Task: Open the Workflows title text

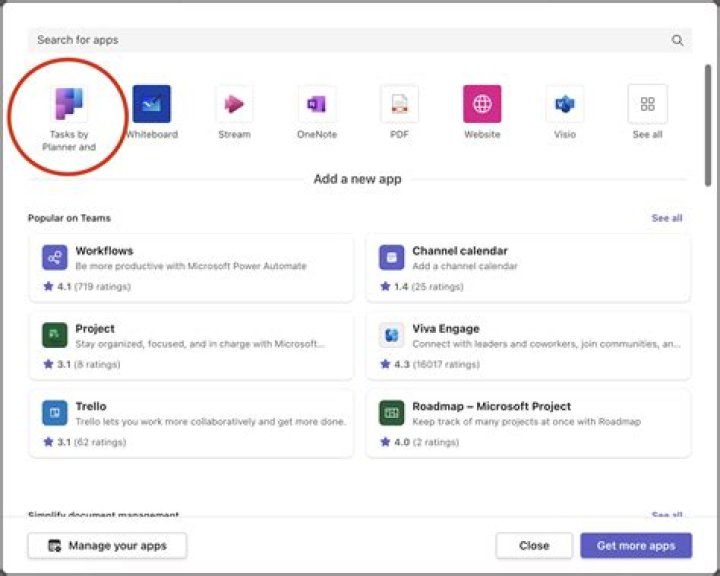Action: [x=104, y=251]
